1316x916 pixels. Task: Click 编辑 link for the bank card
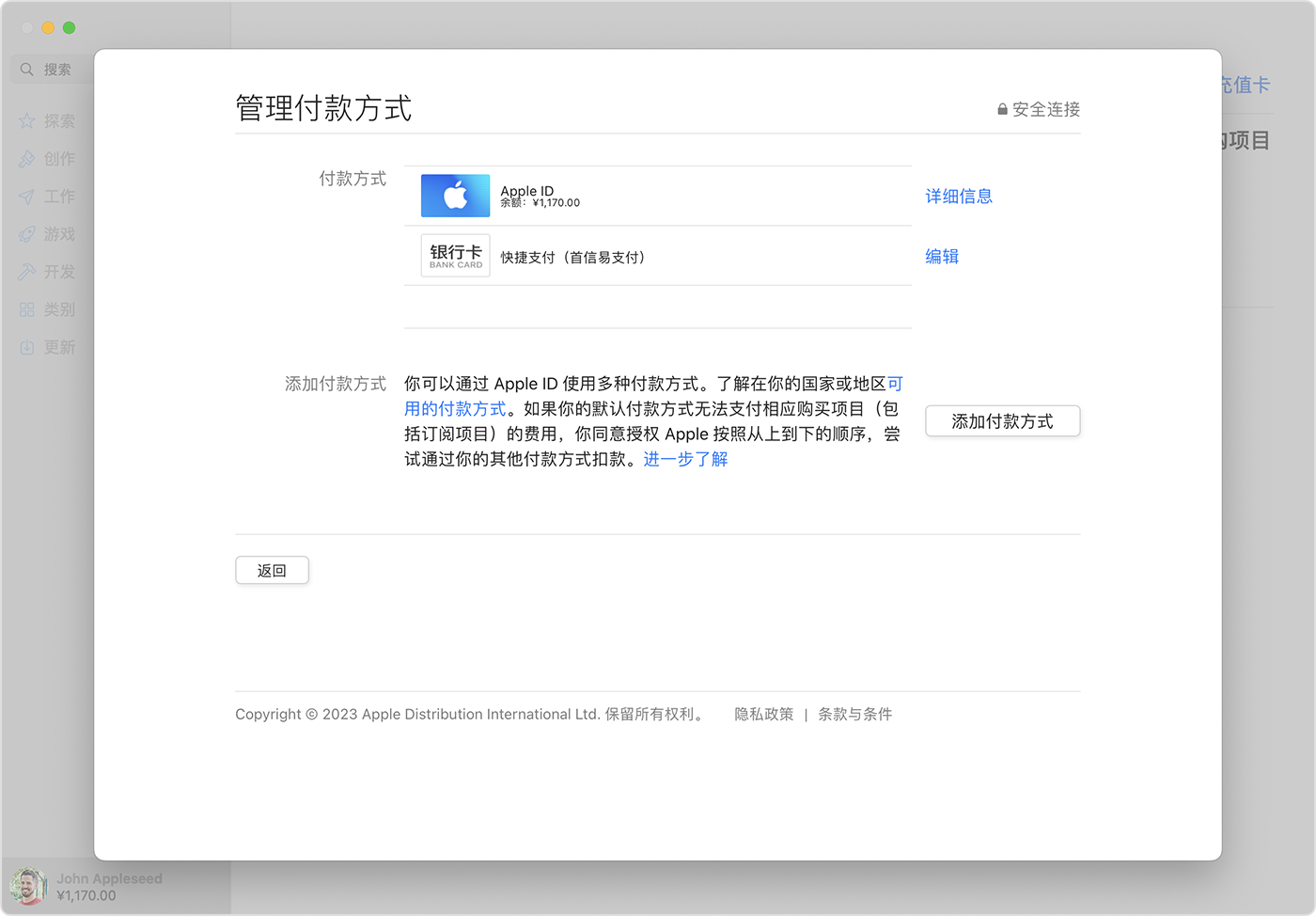click(x=942, y=257)
